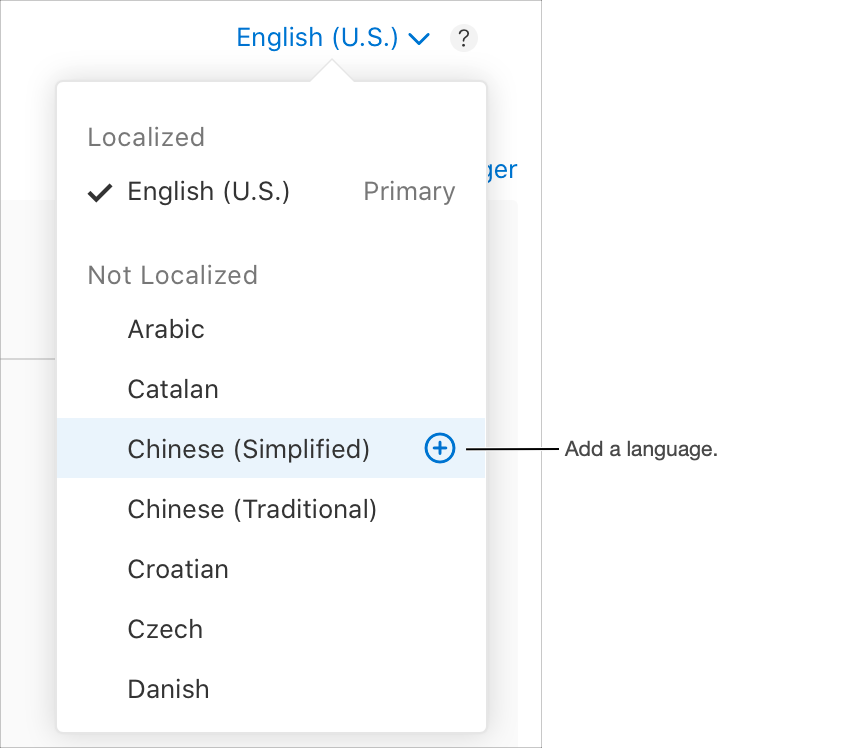Viewport: 850px width, 748px height.
Task: Click the partially hidden blue link
Action: (x=502, y=171)
